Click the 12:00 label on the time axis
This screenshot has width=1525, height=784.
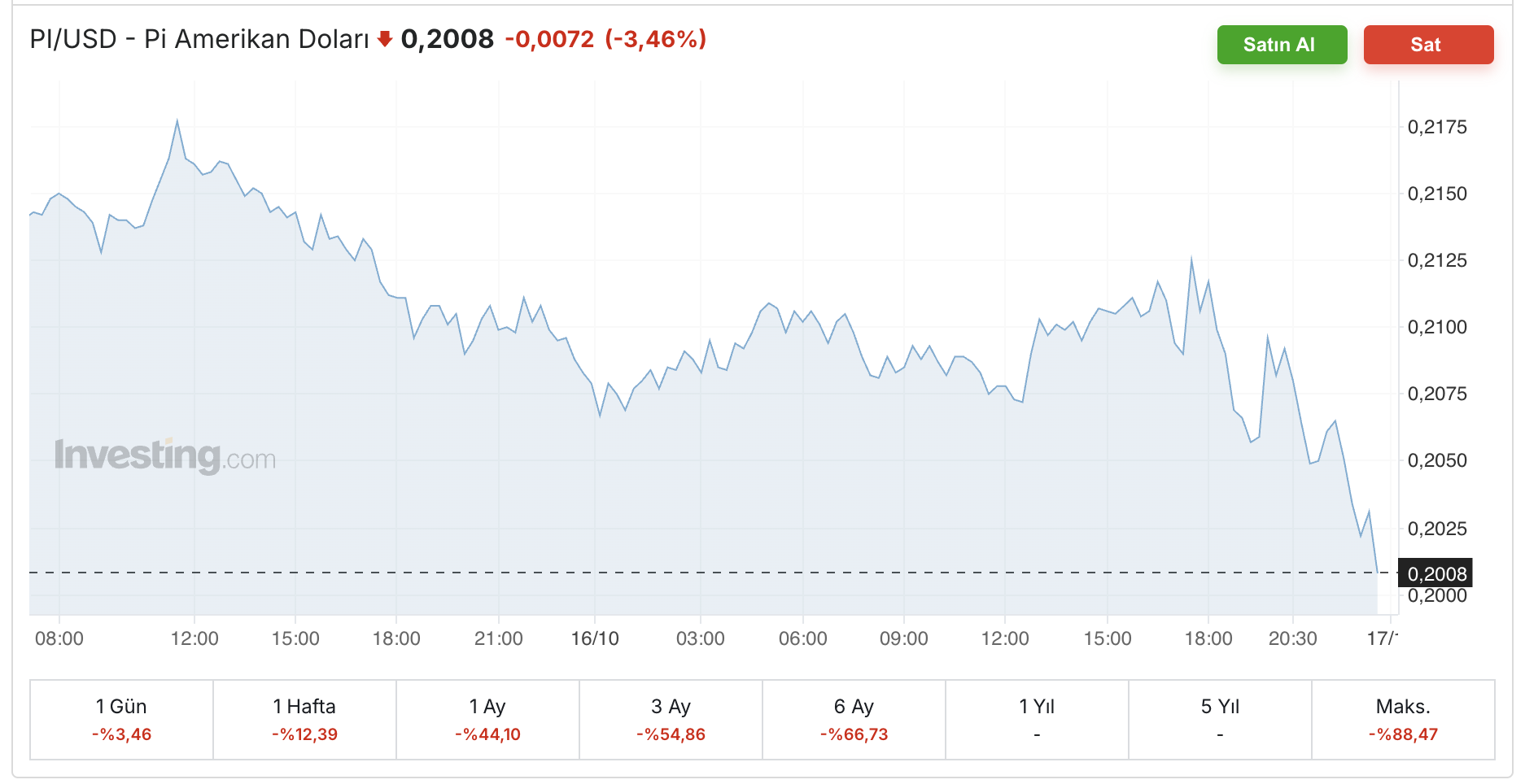[194, 638]
